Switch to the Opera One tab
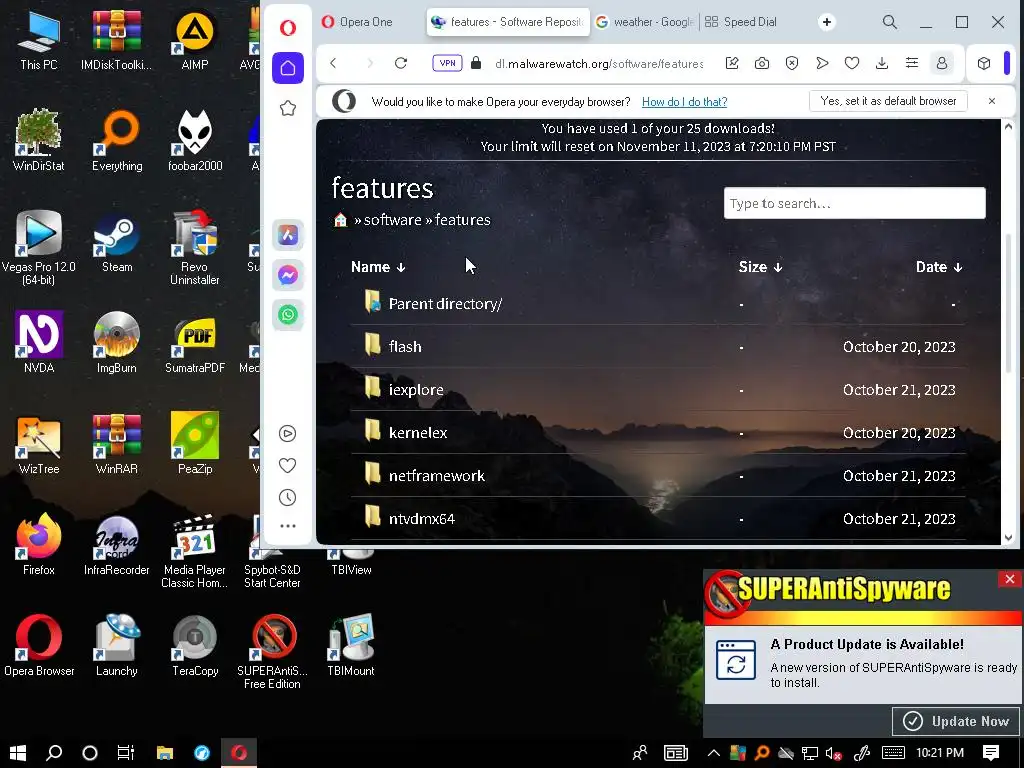 pos(367,22)
